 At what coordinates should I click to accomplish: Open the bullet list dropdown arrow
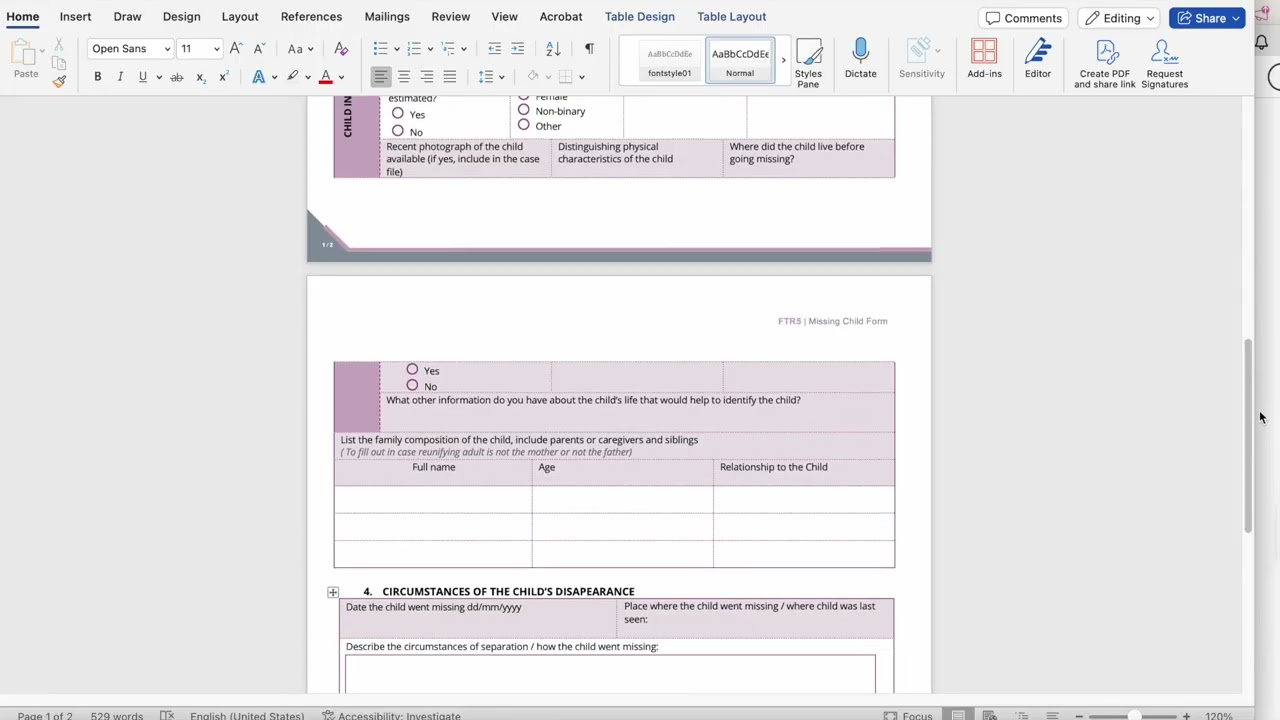tap(397, 48)
